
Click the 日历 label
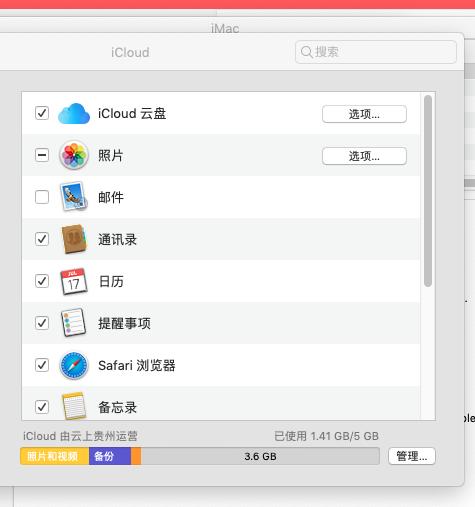111,281
